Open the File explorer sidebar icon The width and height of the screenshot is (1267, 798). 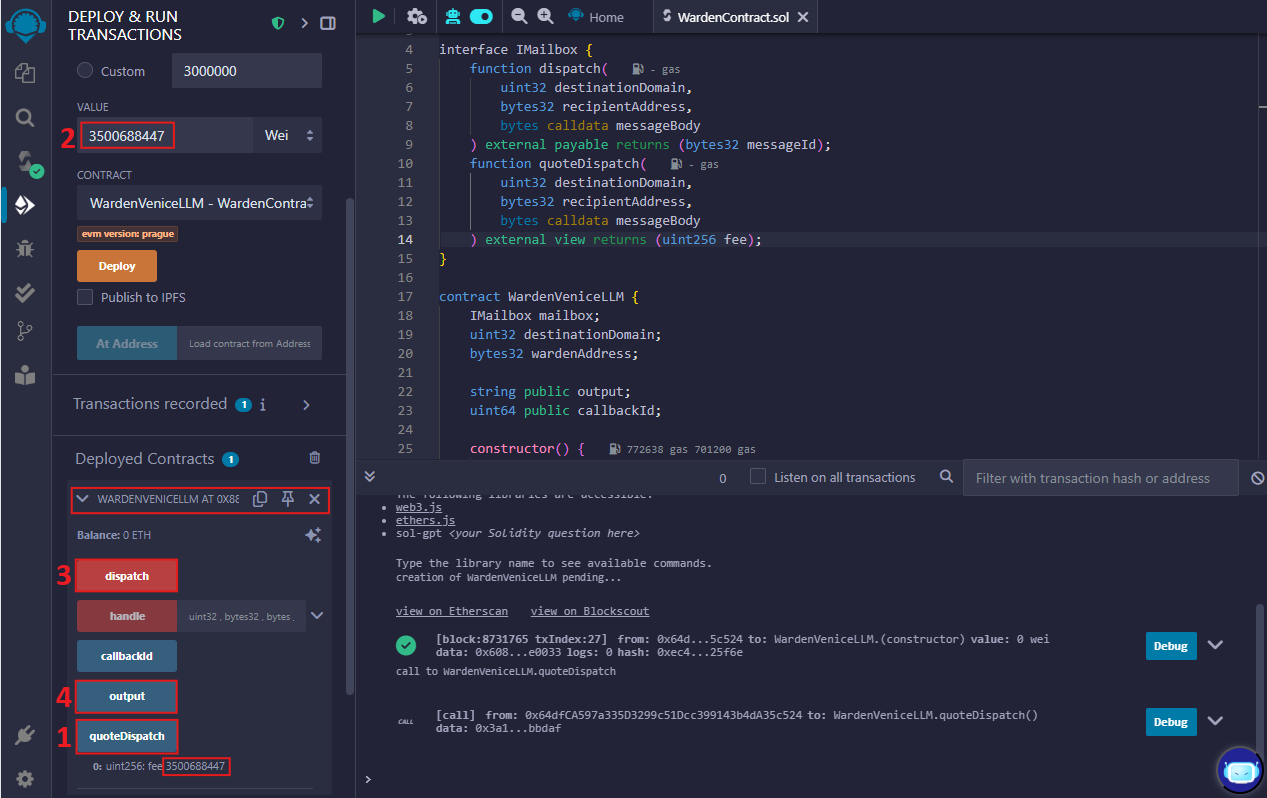coord(25,73)
